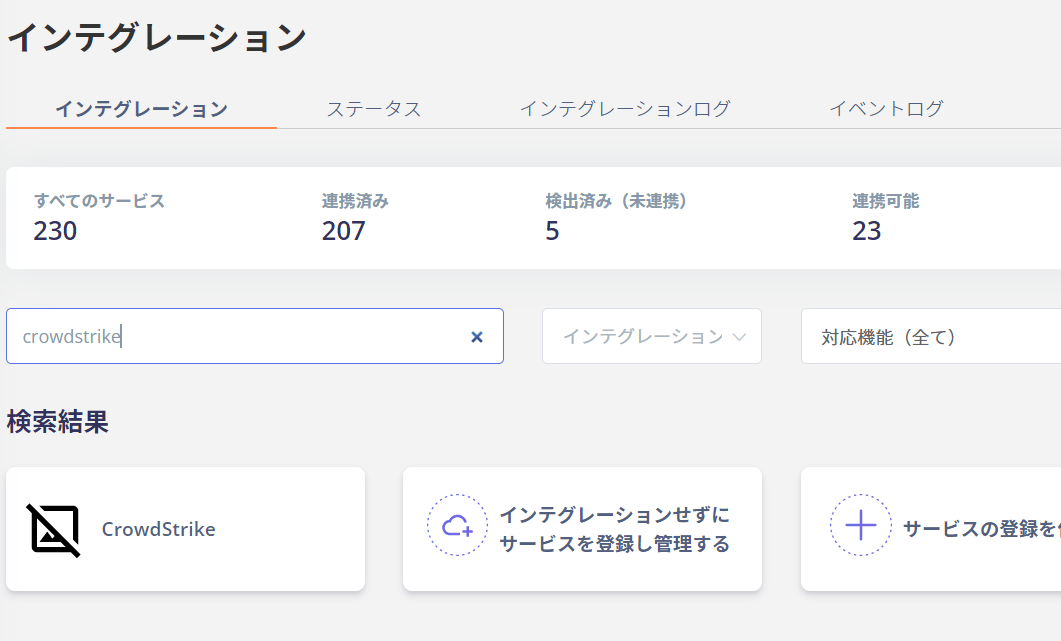Click the search field containing crowdstrike
1061x641 pixels.
point(254,336)
